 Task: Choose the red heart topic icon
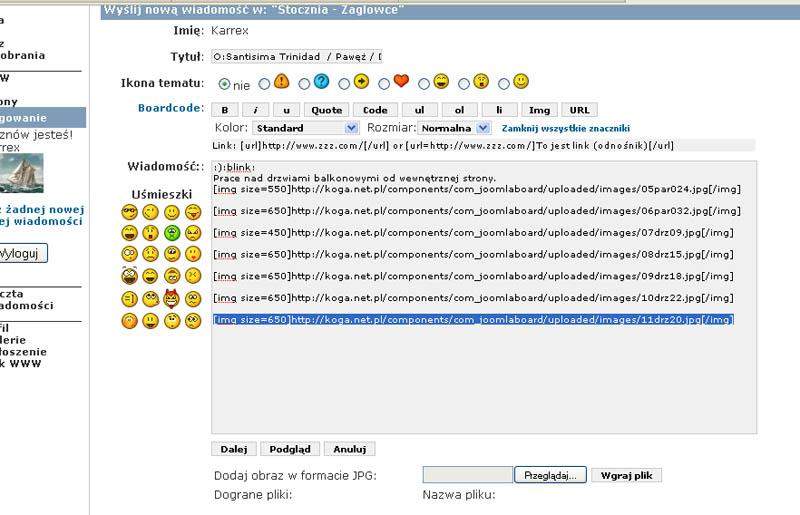pyautogui.click(x=401, y=82)
